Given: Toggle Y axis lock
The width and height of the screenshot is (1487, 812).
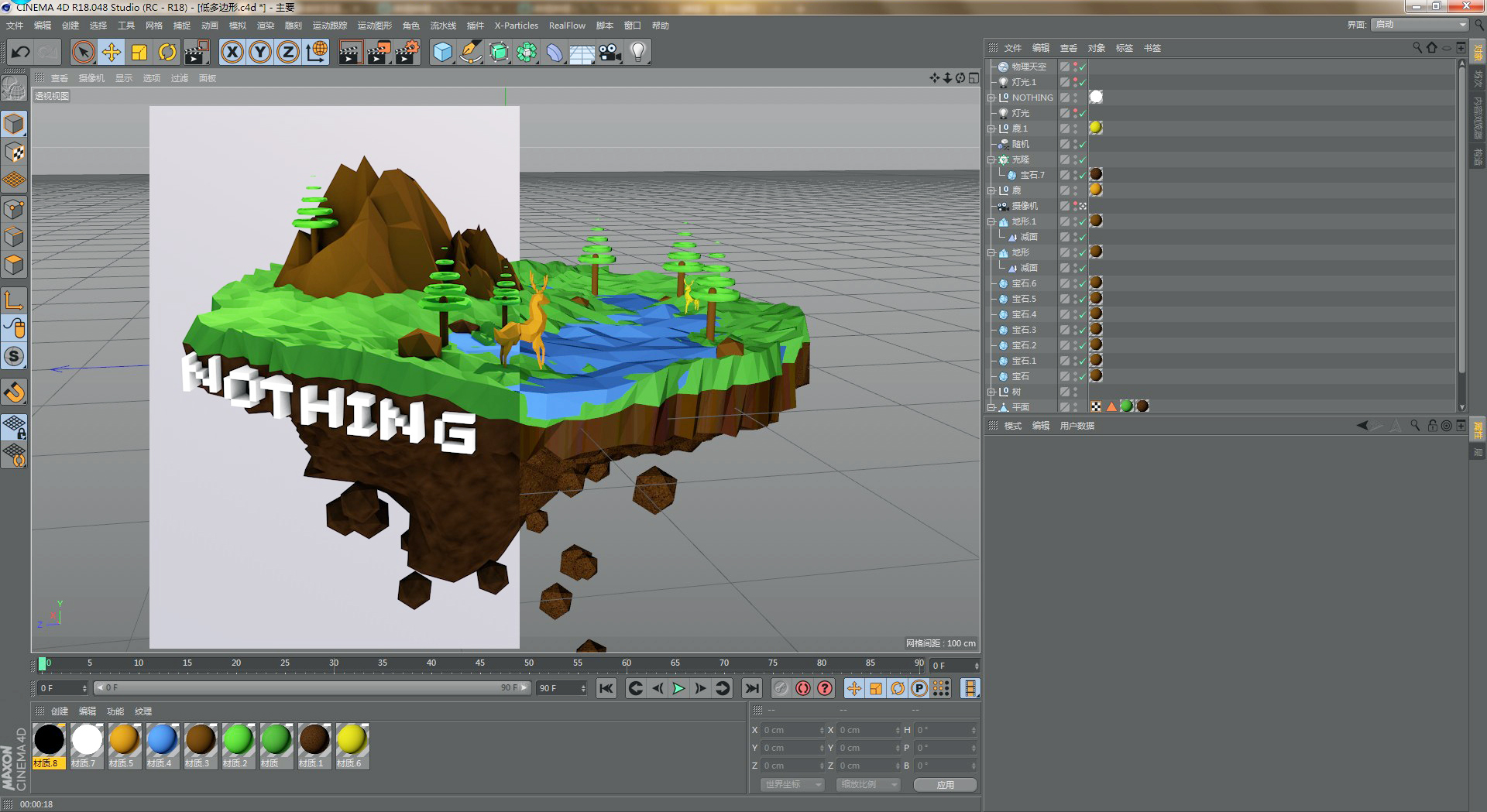Looking at the screenshot, I should pyautogui.click(x=260, y=53).
